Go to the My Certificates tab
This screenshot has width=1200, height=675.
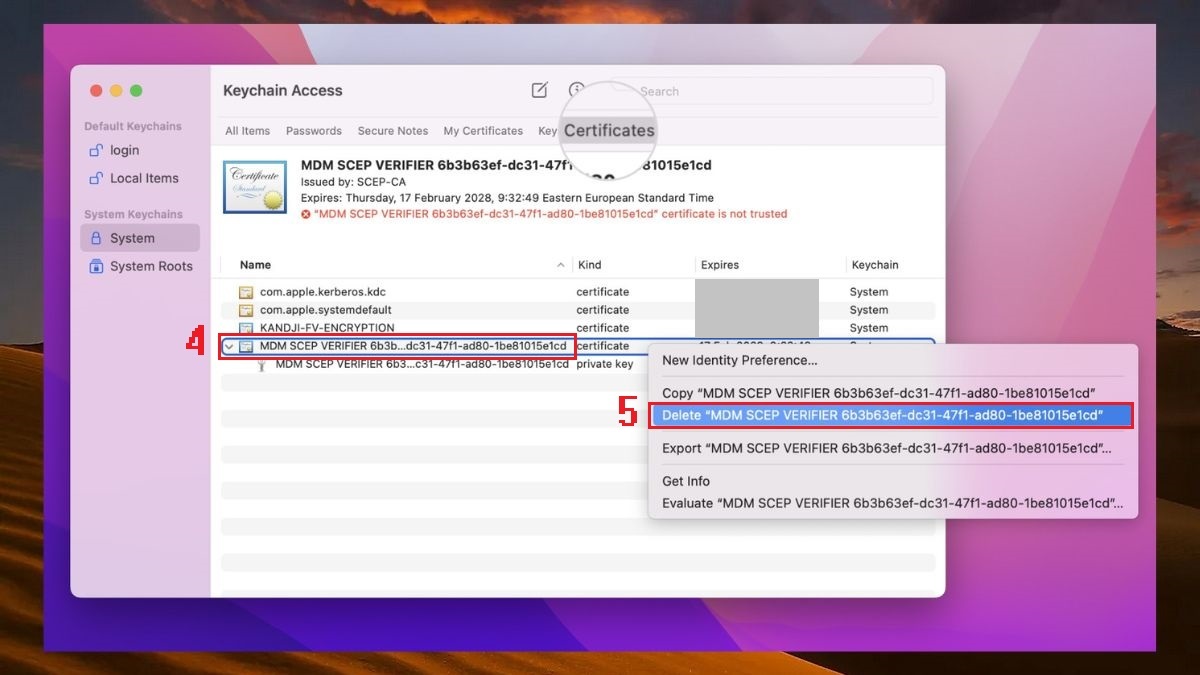click(x=483, y=131)
